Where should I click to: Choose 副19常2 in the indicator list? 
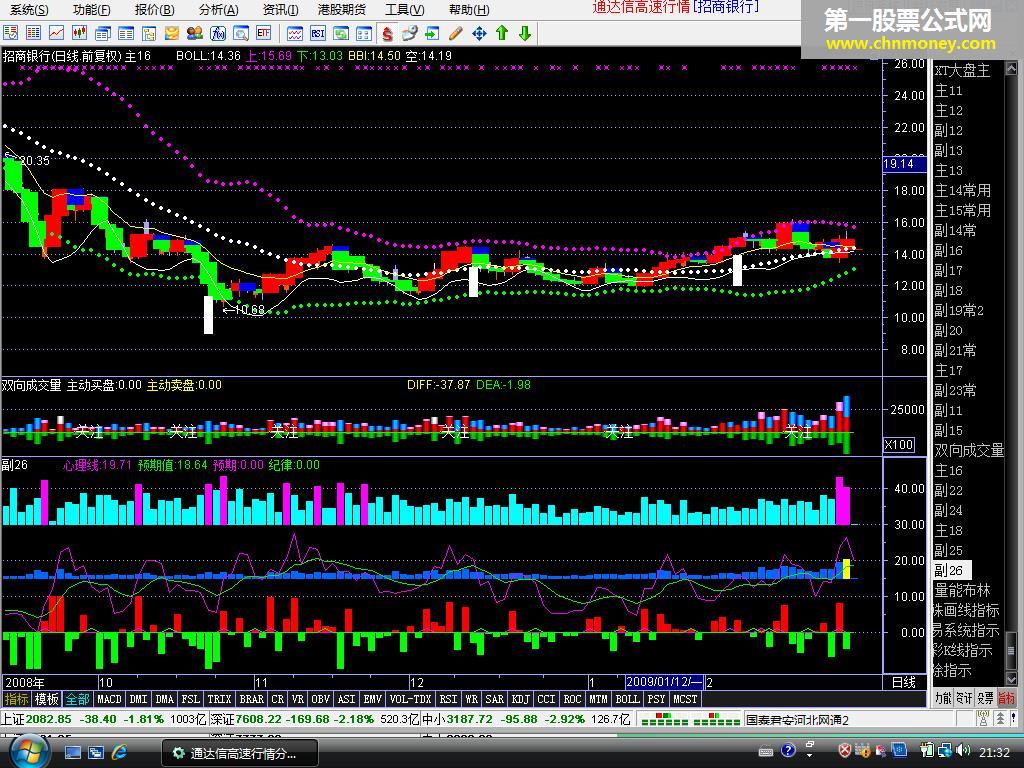tap(959, 310)
